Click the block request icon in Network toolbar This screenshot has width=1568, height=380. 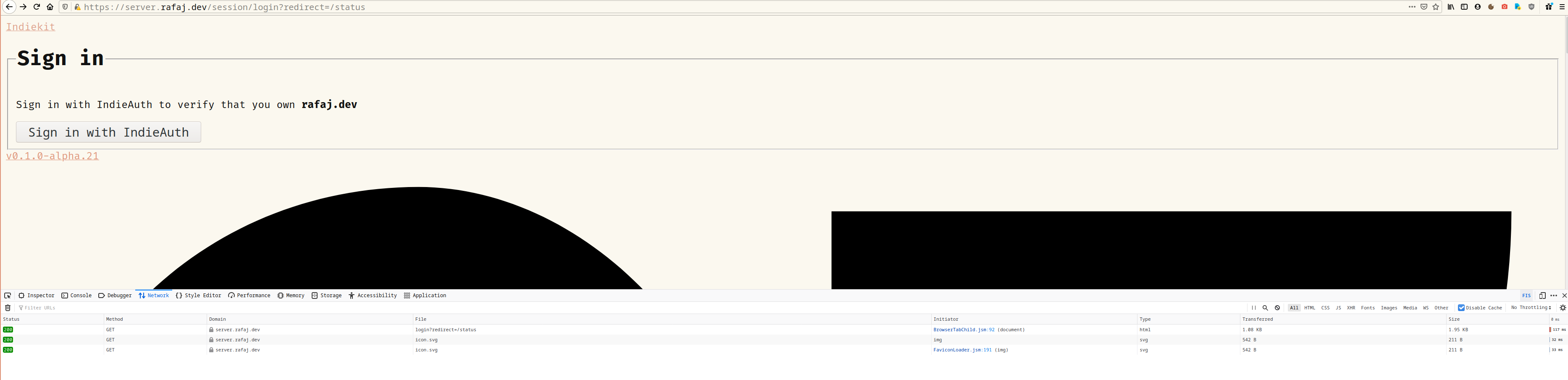1277,308
